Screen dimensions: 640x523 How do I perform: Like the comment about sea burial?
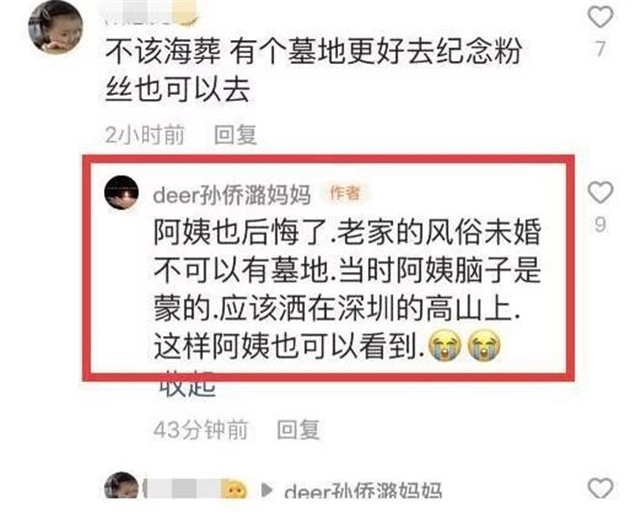tap(600, 17)
